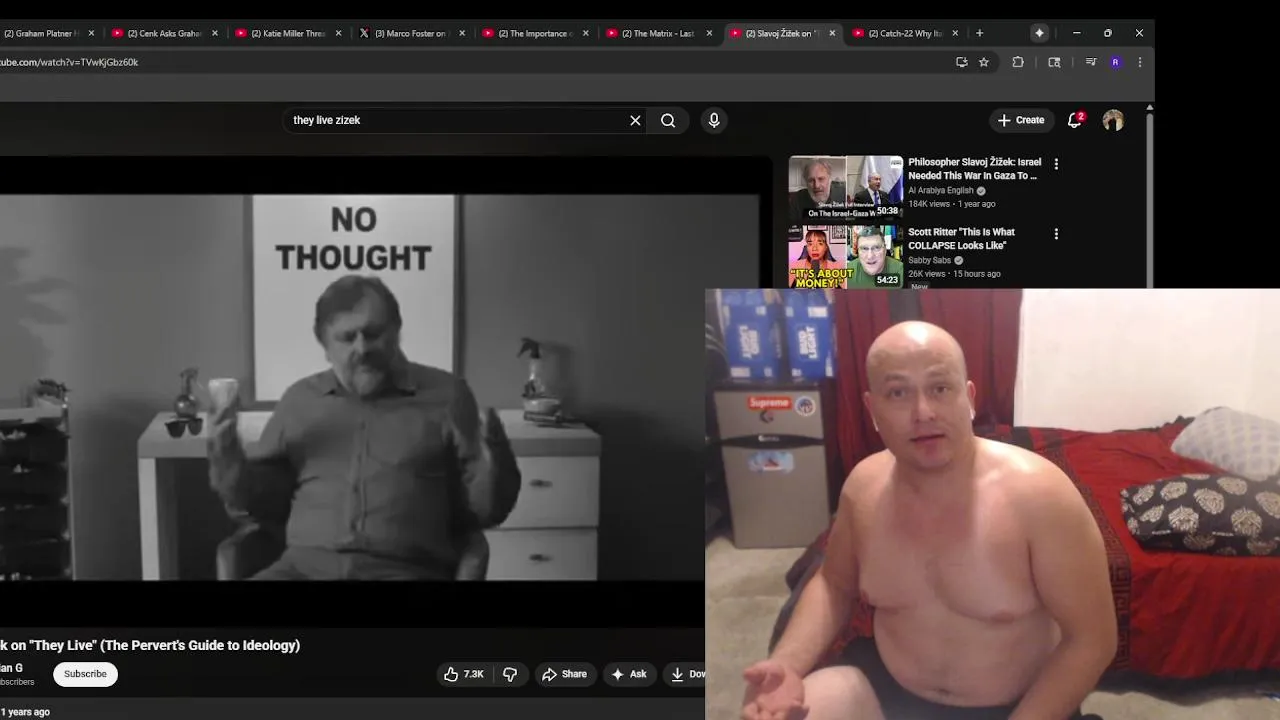Image resolution: width=1280 pixels, height=720 pixels.
Task: Switch to The Importance tab
Action: [x=527, y=33]
